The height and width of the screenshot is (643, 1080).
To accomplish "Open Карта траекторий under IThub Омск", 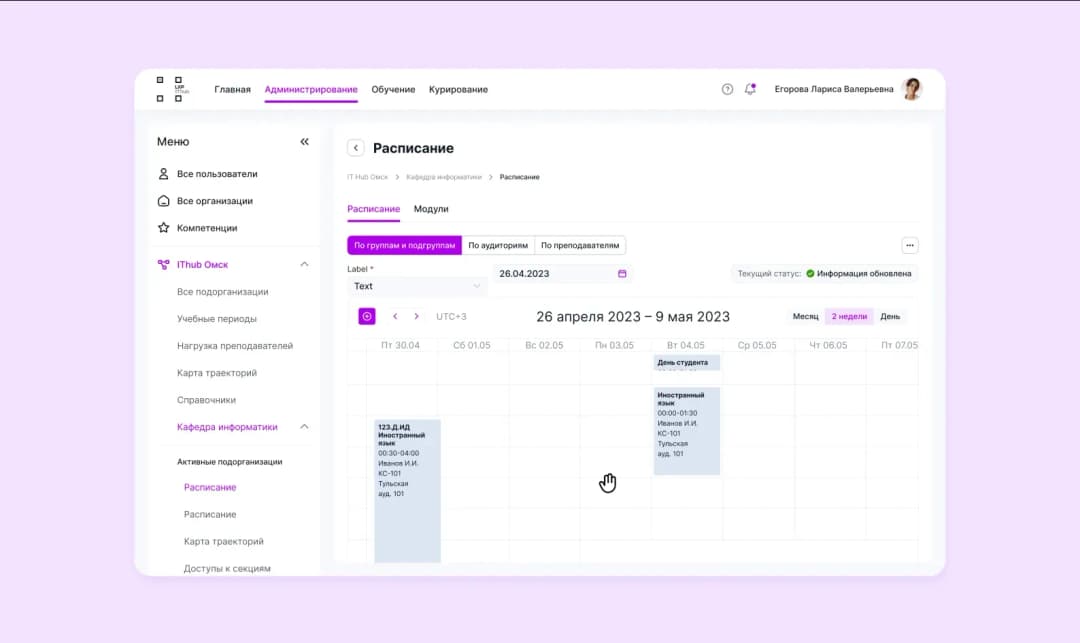I will tap(216, 372).
